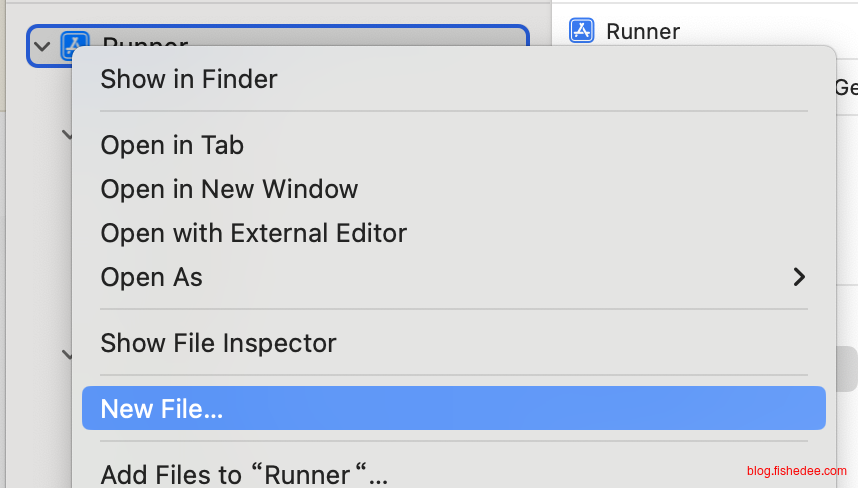Collapse the Runner project disclosure chevron
Screen dimensions: 858x488
(42, 46)
